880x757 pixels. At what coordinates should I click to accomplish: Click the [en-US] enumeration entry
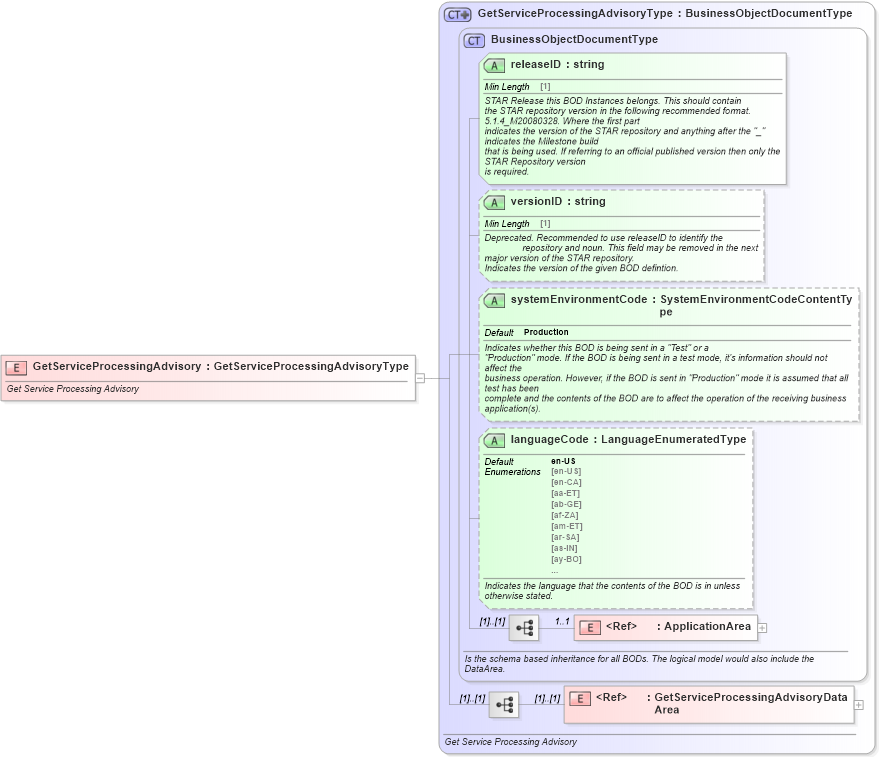tap(566, 471)
